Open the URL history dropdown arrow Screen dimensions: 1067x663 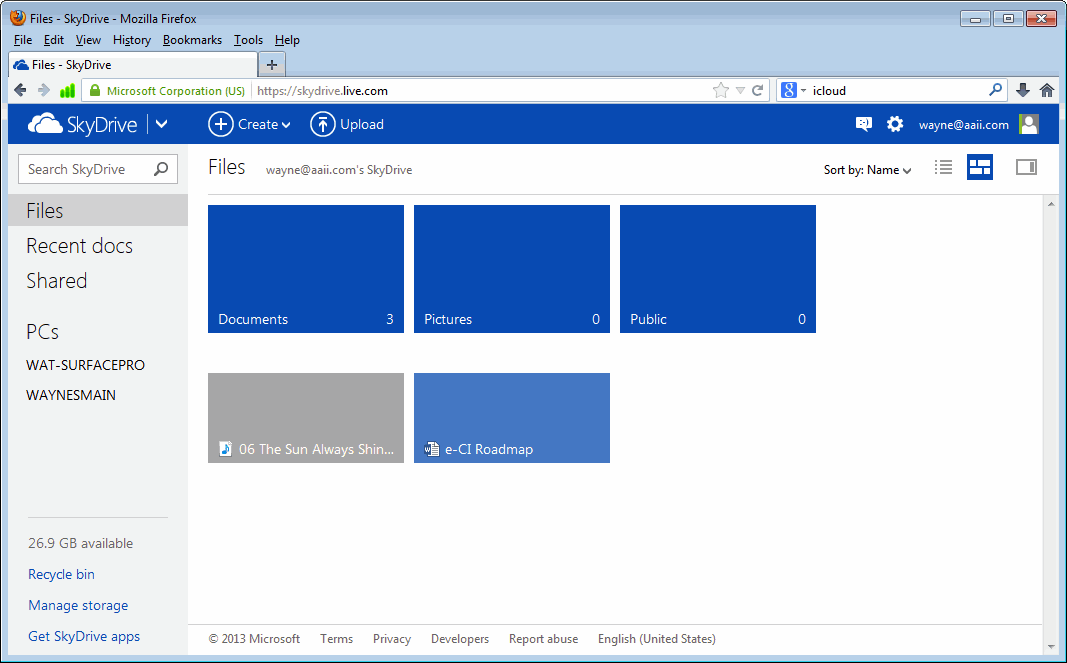[740, 90]
